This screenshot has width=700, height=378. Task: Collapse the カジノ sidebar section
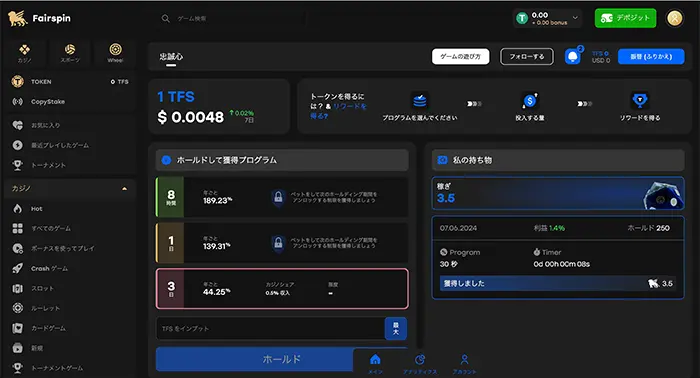click(124, 188)
